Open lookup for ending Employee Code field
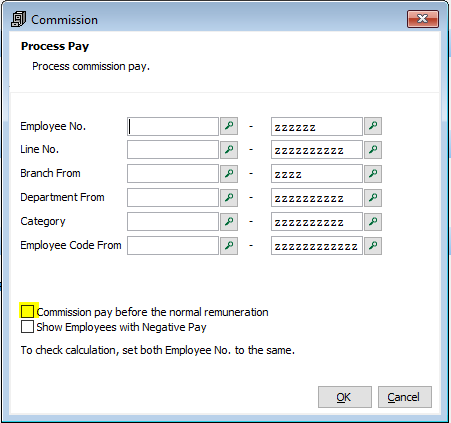 point(373,246)
